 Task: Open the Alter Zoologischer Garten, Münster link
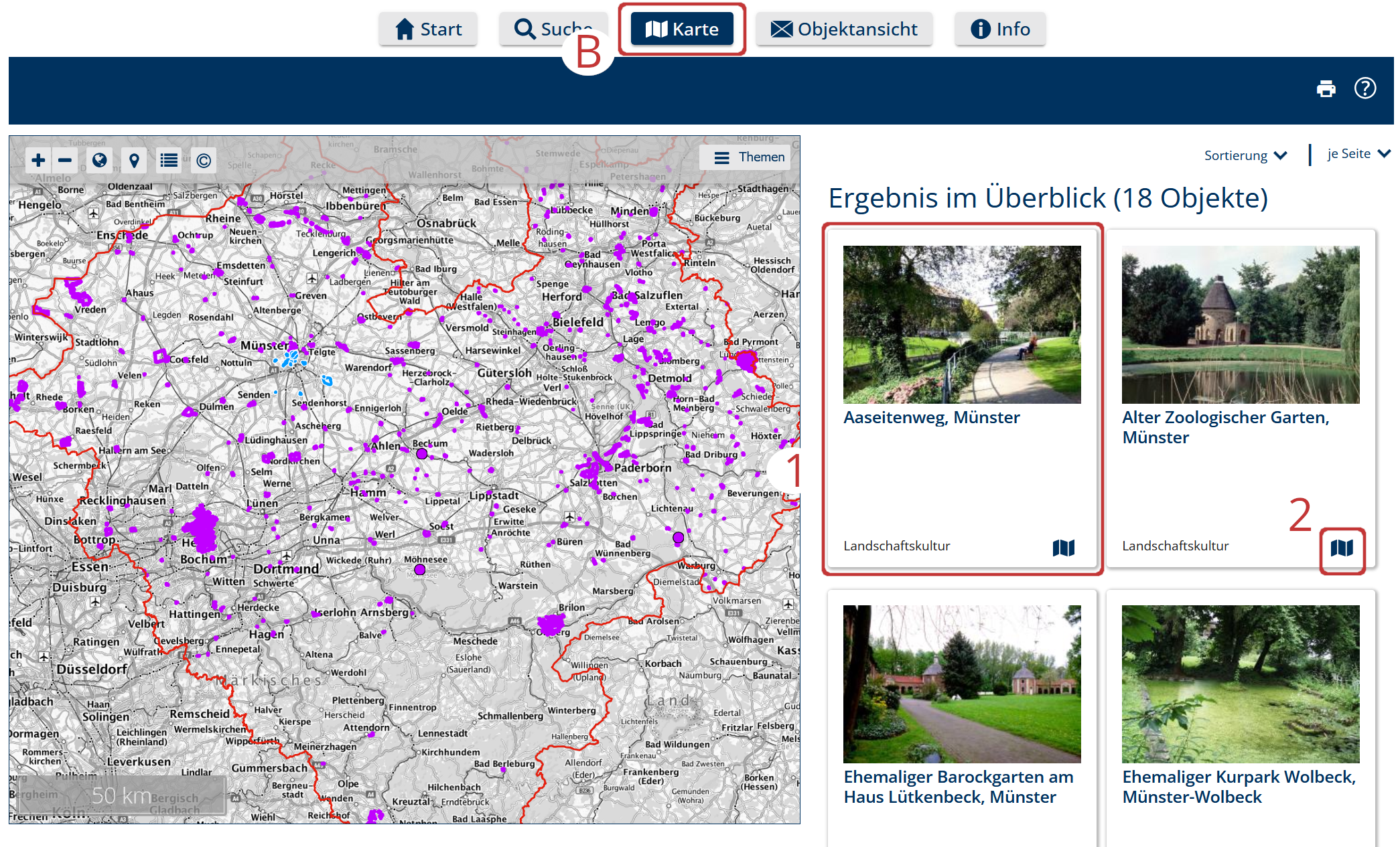(x=1225, y=427)
